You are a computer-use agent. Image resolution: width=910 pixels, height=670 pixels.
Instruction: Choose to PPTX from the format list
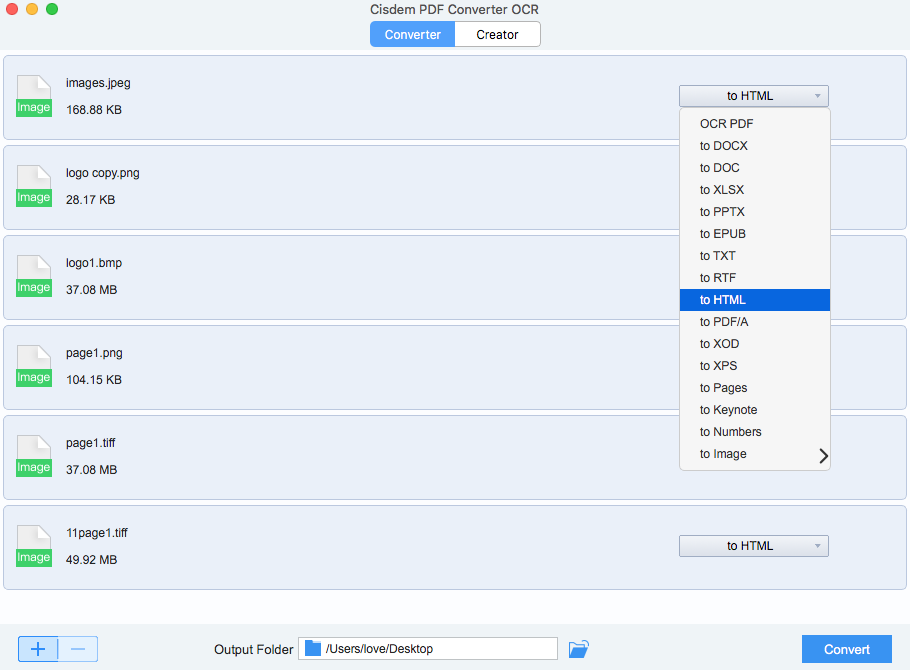pos(754,212)
